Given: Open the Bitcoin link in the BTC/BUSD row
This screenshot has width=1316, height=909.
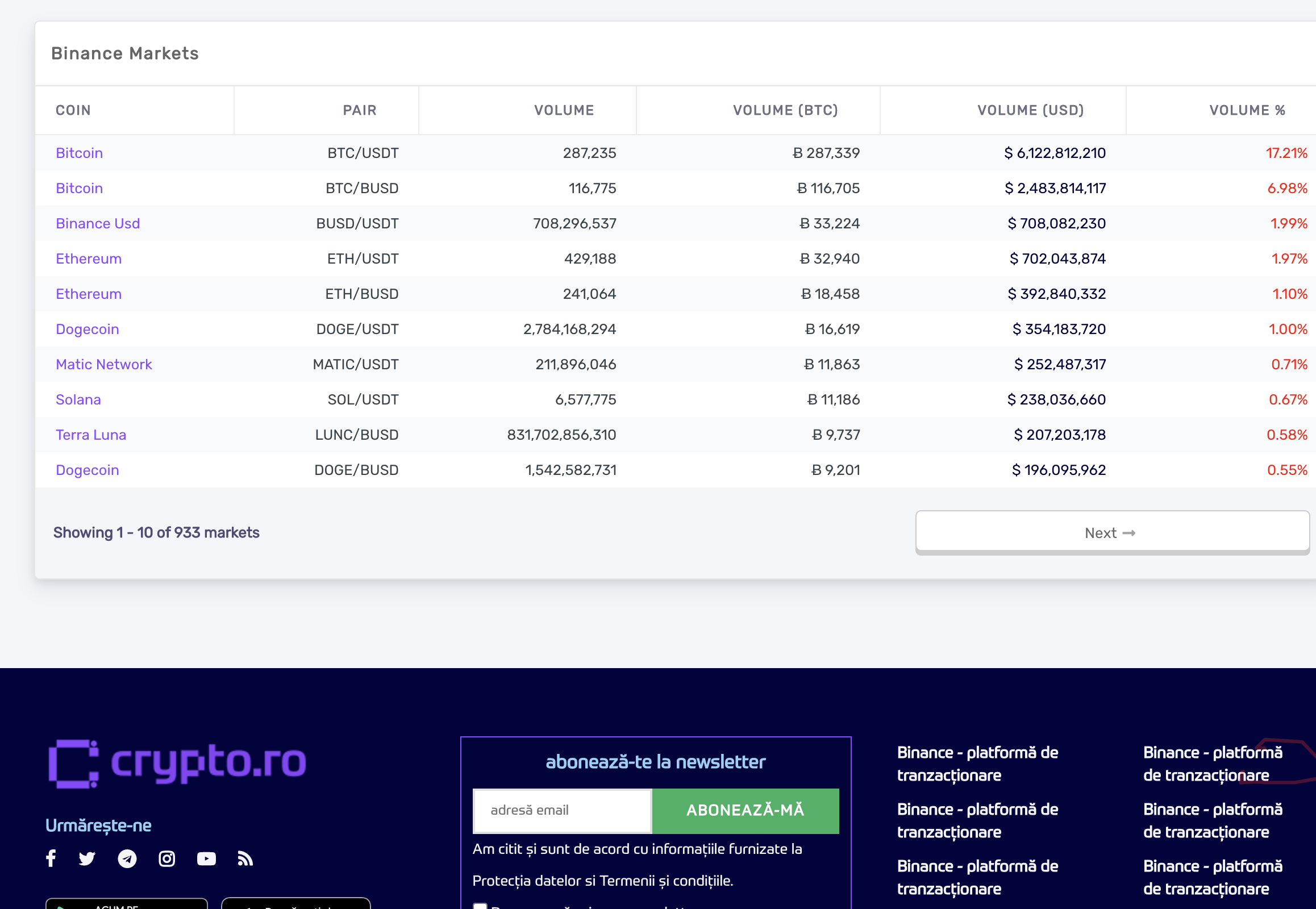Looking at the screenshot, I should (x=79, y=189).
